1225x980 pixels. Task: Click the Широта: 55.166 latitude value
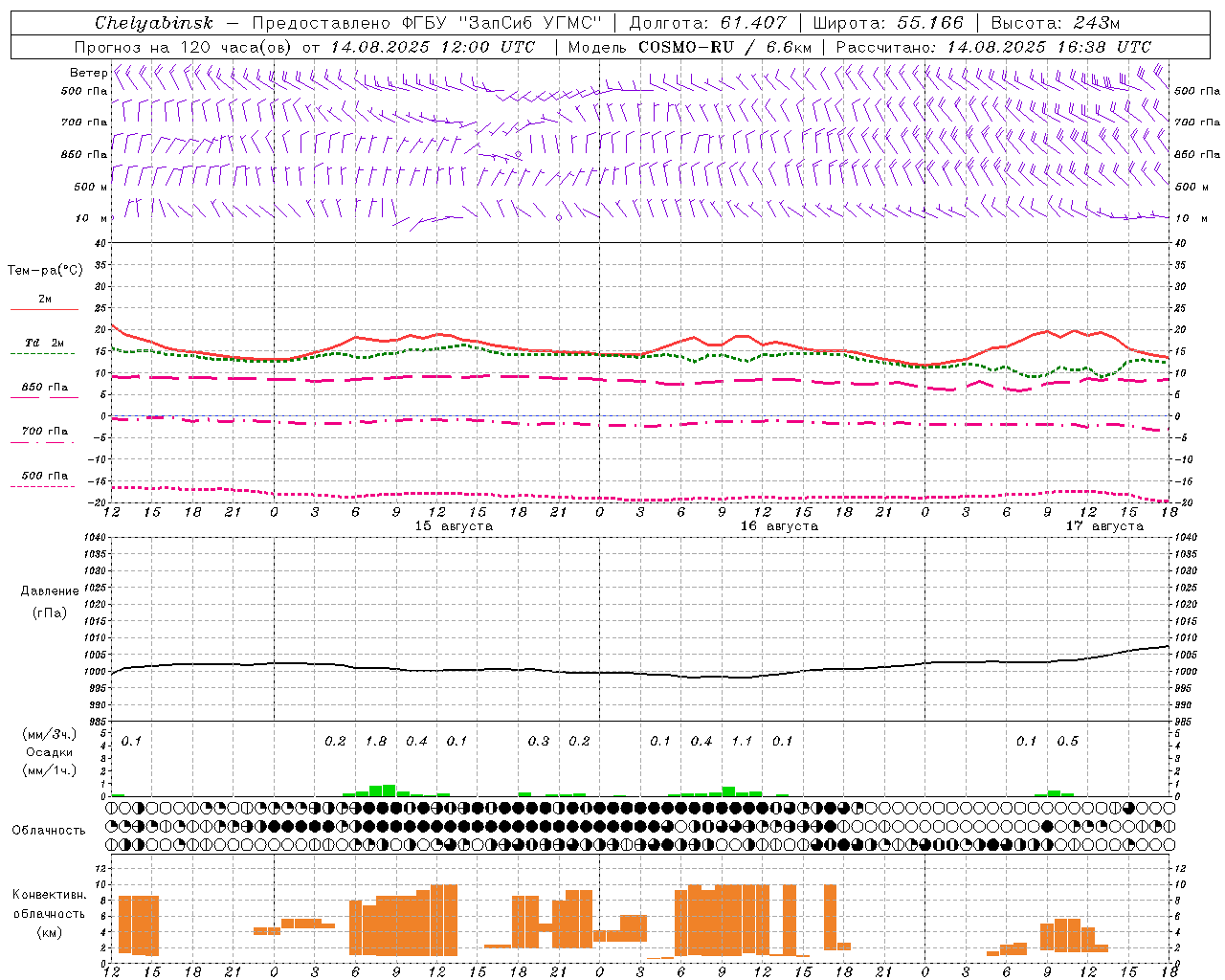[x=888, y=23]
